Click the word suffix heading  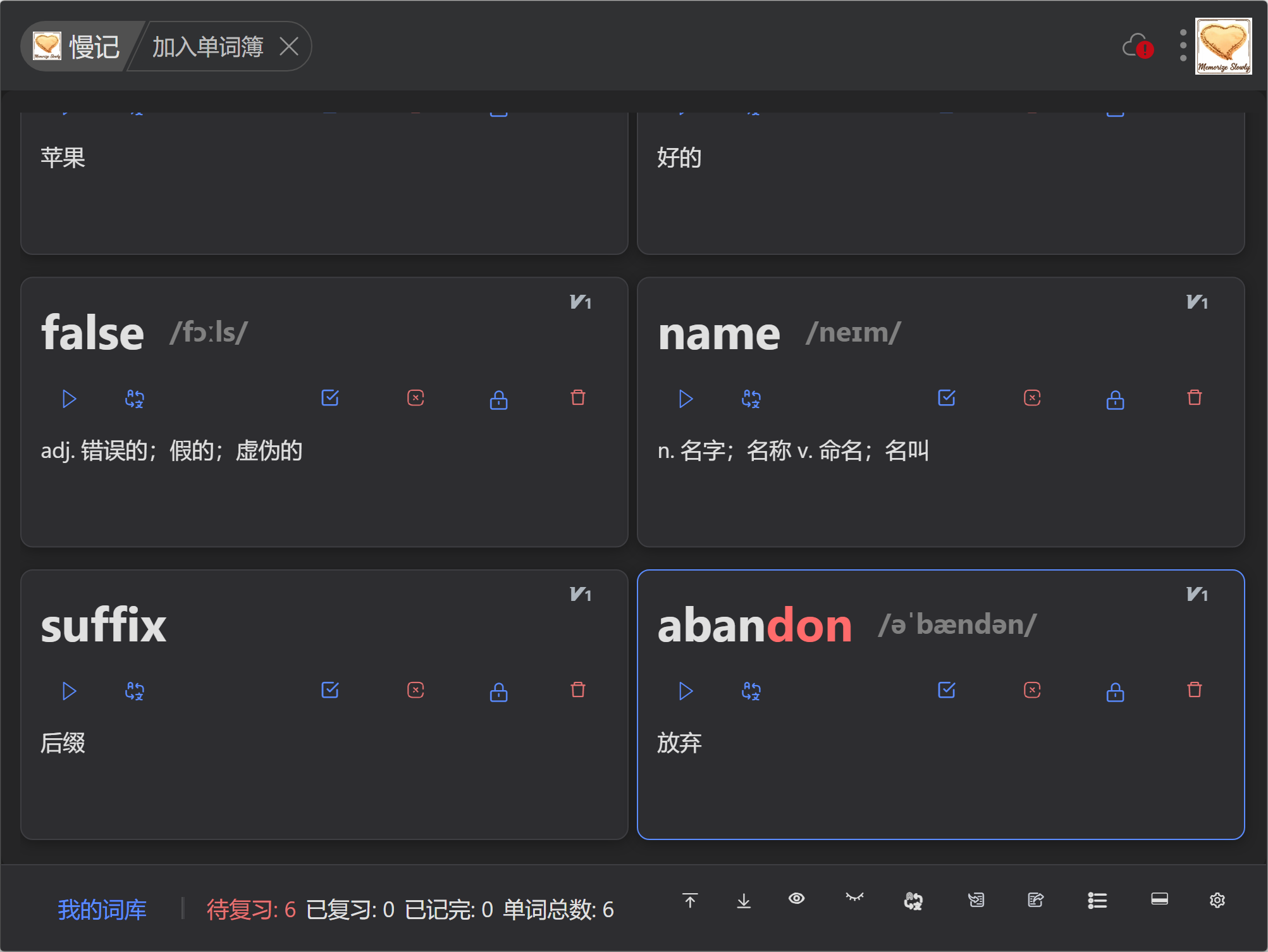104,626
